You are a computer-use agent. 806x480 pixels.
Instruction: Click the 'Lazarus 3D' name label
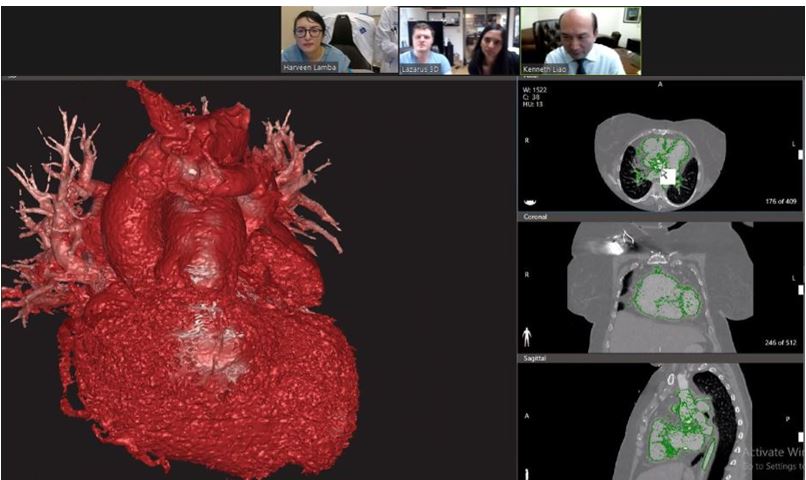(420, 69)
